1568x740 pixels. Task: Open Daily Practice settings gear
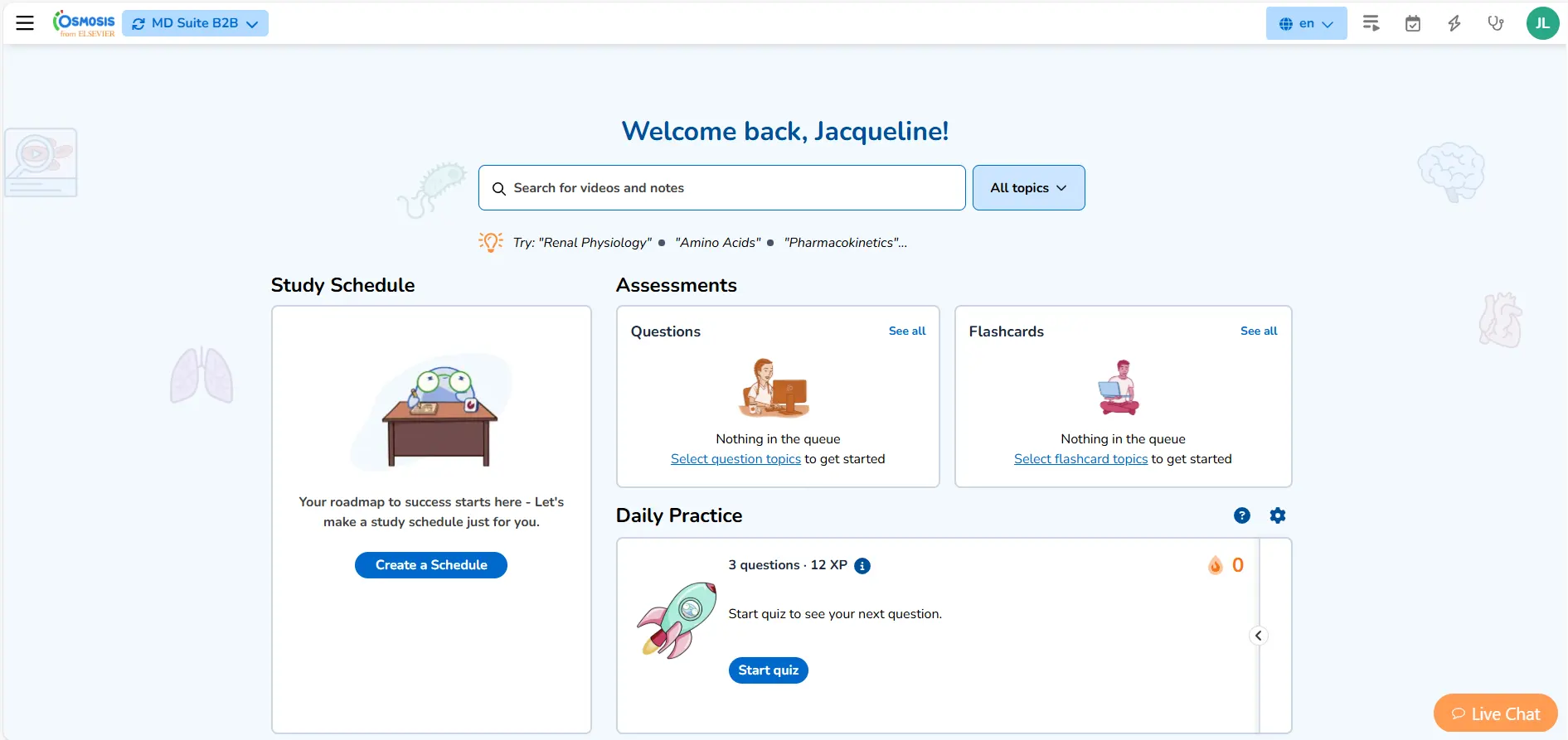point(1277,515)
